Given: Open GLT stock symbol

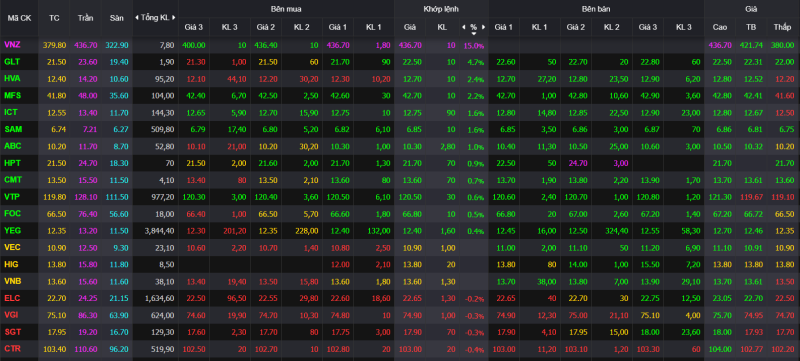Looking at the screenshot, I should [12, 62].
